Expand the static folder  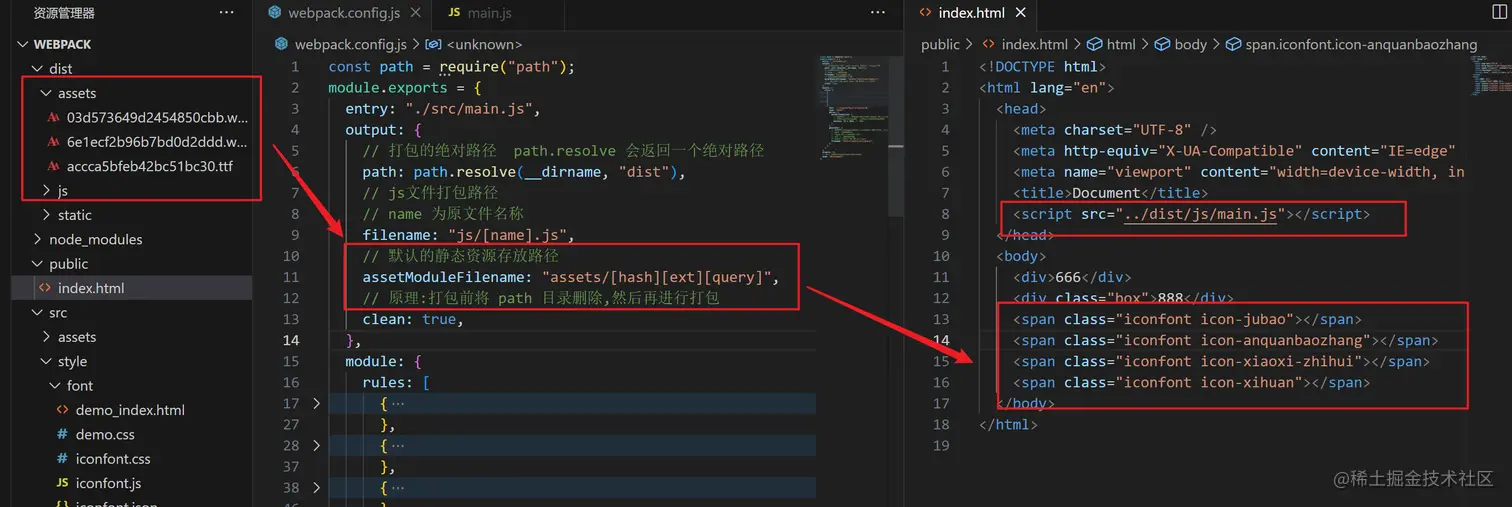45,215
